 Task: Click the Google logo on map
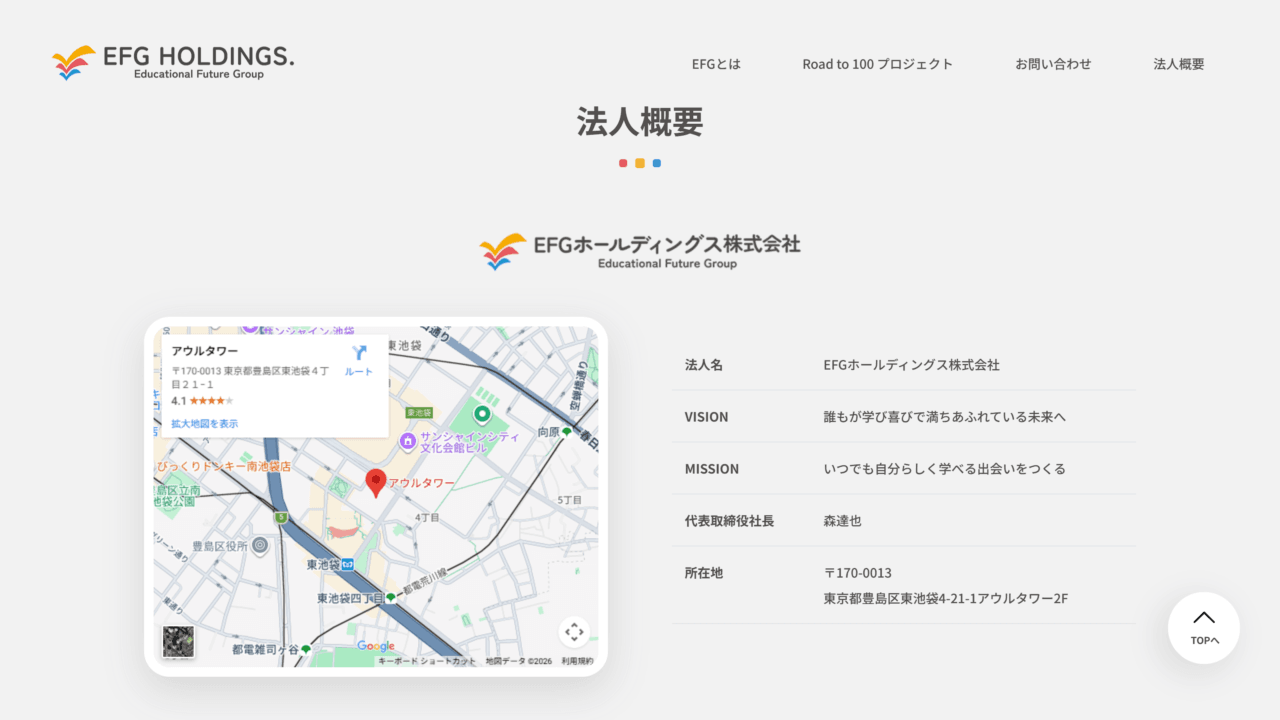coord(376,647)
